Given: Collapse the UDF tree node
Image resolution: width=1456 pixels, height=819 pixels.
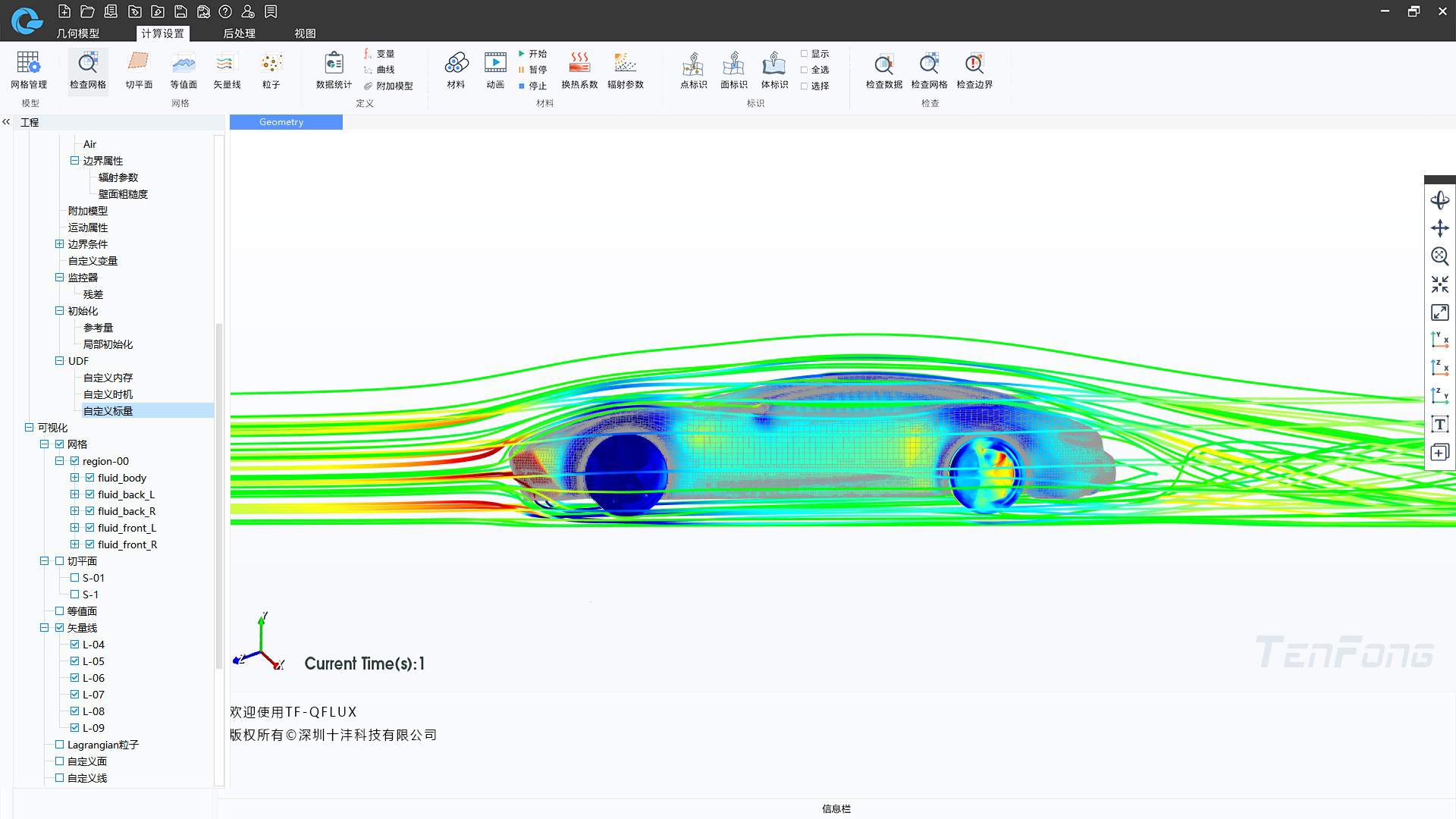Looking at the screenshot, I should (x=59, y=361).
